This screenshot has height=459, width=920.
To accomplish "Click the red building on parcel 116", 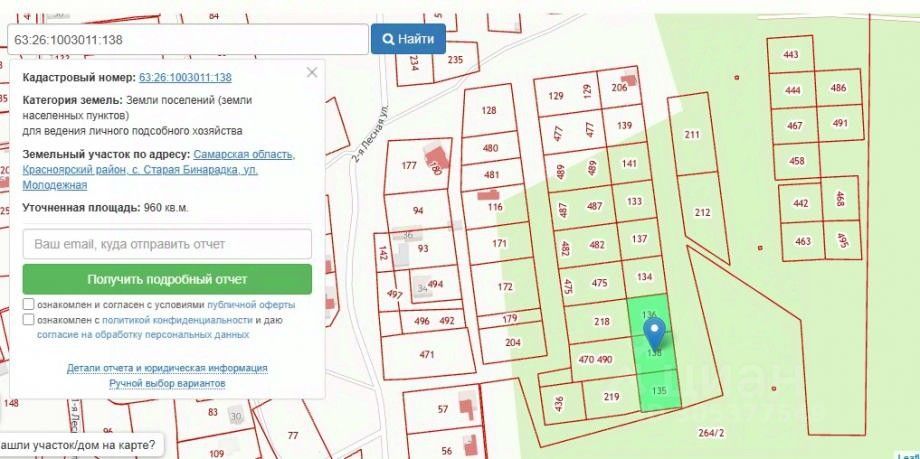I will (x=488, y=194).
